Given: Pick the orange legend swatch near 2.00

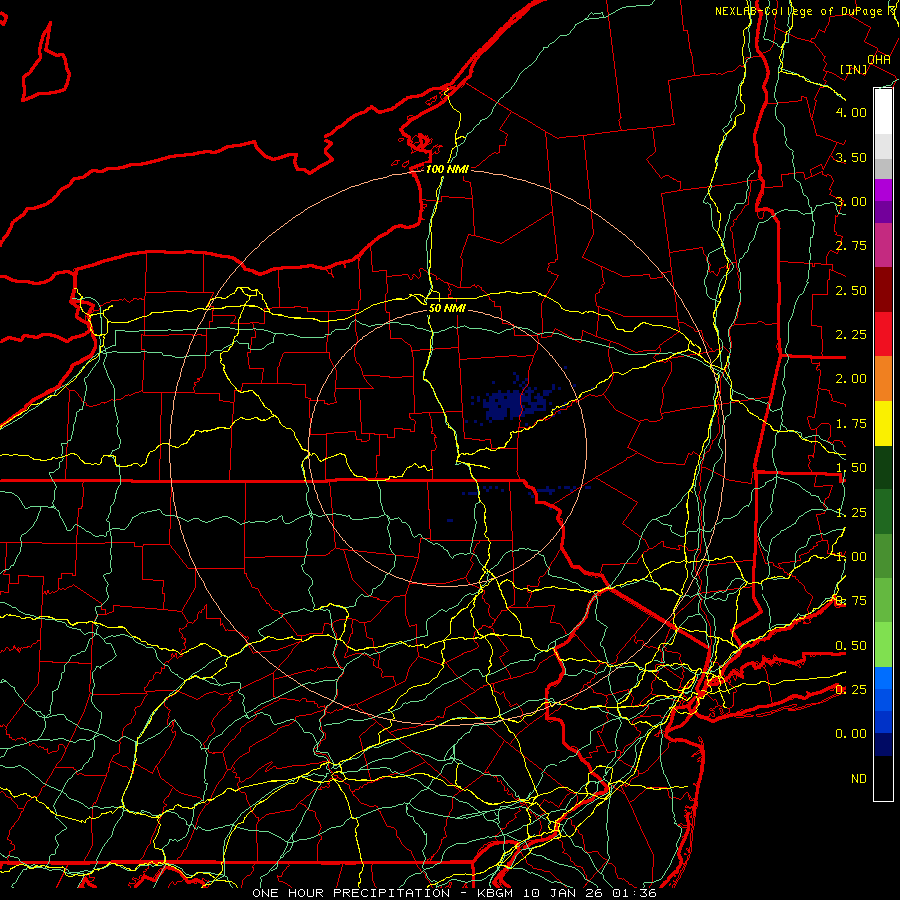Looking at the screenshot, I should tap(883, 379).
